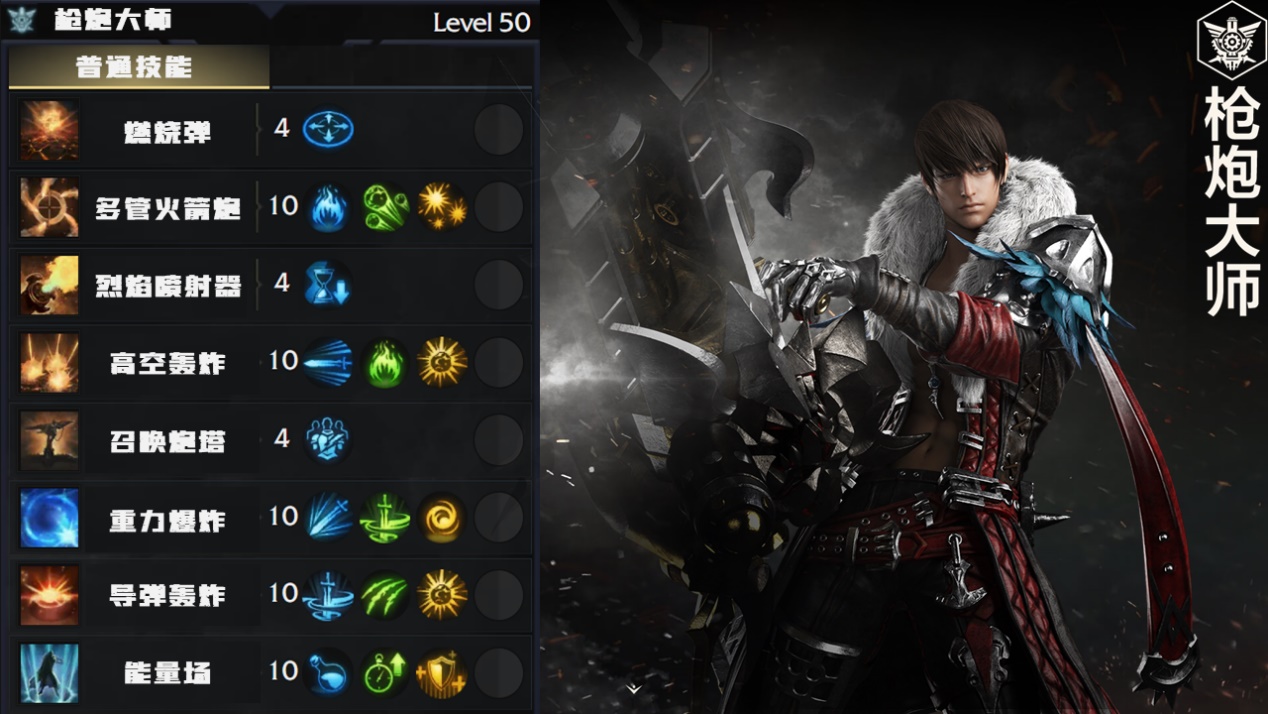Image resolution: width=1268 pixels, height=714 pixels.
Task: Click the 枪炮大师 class emblem at top right
Action: 1232,41
